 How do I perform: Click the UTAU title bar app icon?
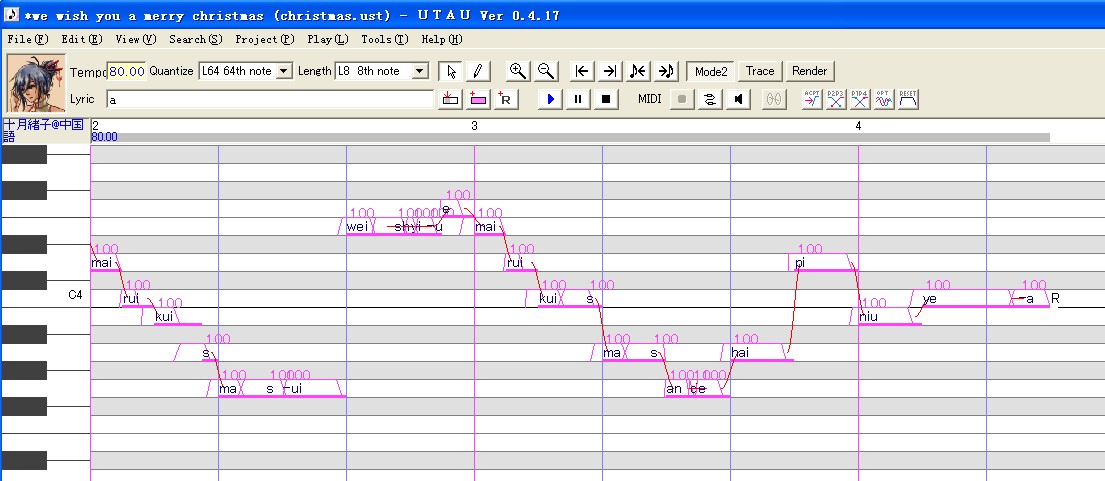(x=12, y=14)
